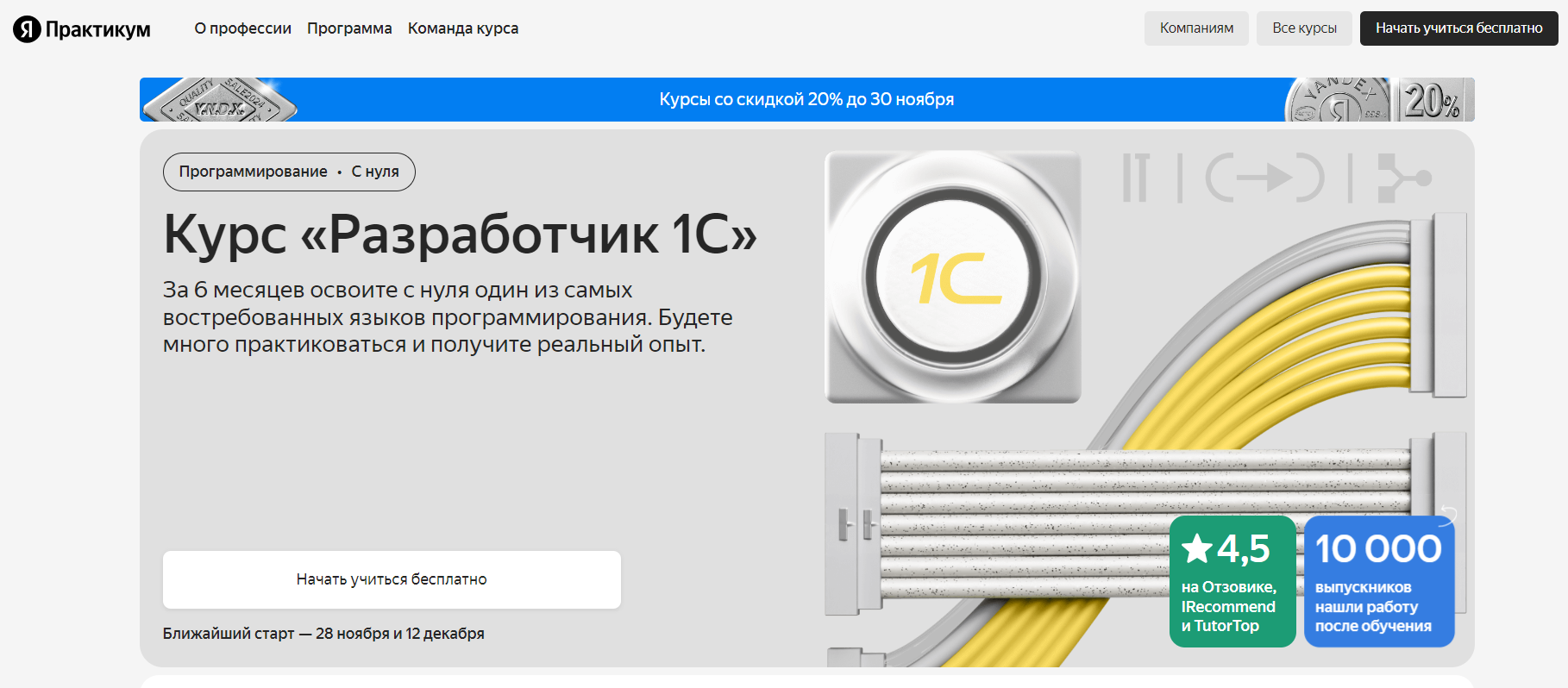
Task: Jump to «Команда курса» section
Action: [463, 28]
